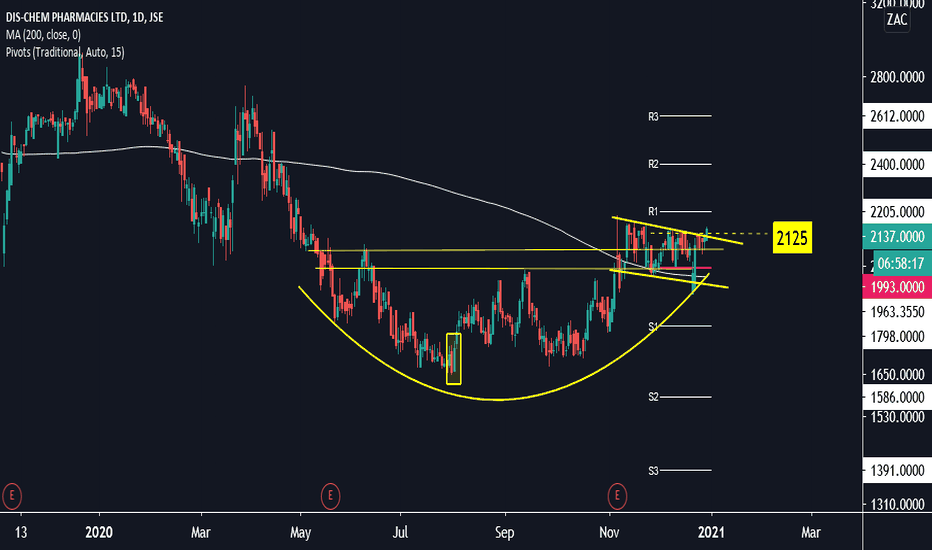Click the 1798.0000 price axis label
932x550 pixels.
point(897,337)
